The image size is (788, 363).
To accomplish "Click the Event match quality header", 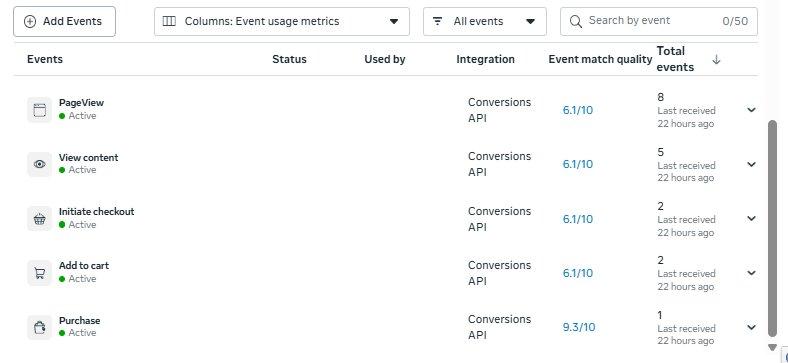I will (600, 59).
